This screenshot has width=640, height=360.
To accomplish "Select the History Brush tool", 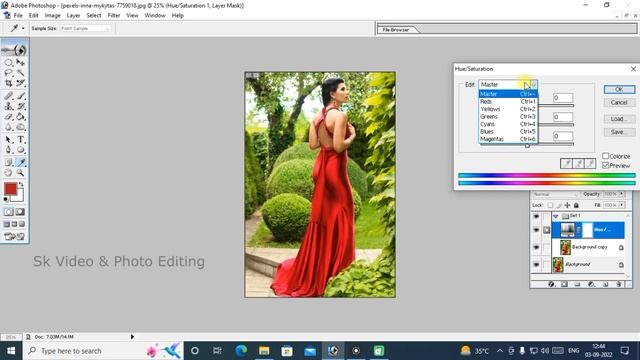I will pyautogui.click(x=20, y=106).
